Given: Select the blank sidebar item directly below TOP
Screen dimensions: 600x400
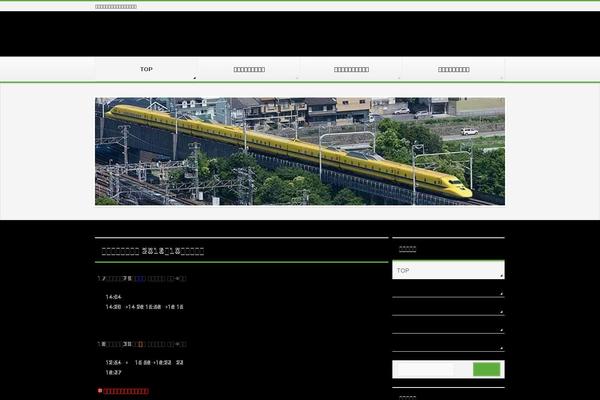Looking at the screenshot, I should click(x=448, y=288).
